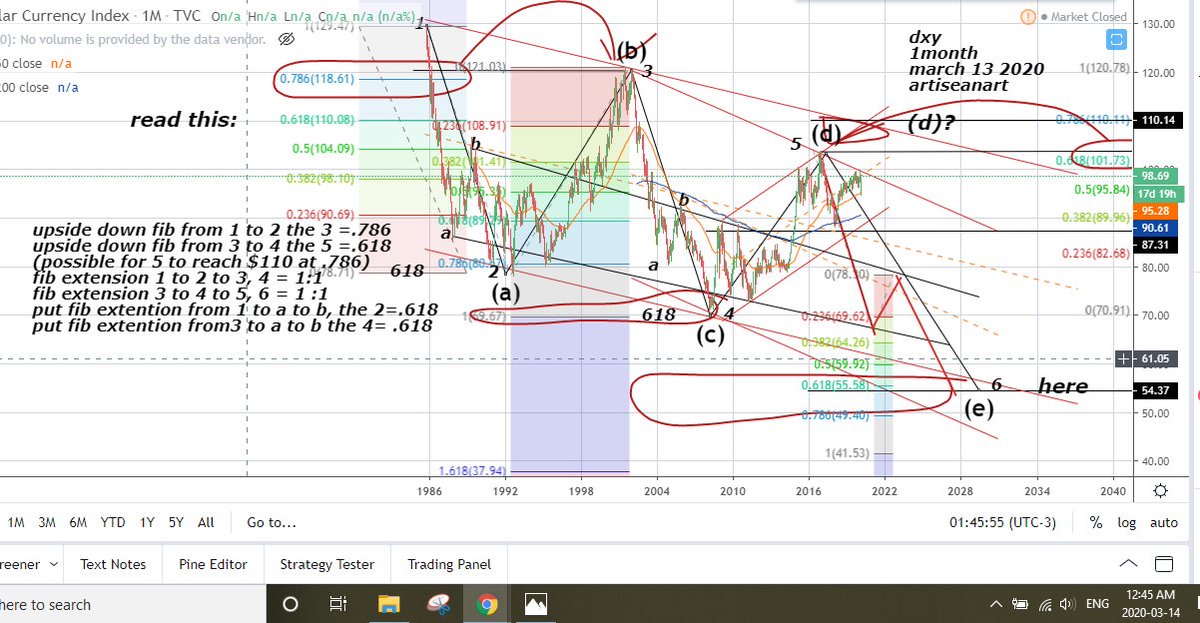Click the 98.69 green price label
The image size is (1200, 623).
(1157, 175)
